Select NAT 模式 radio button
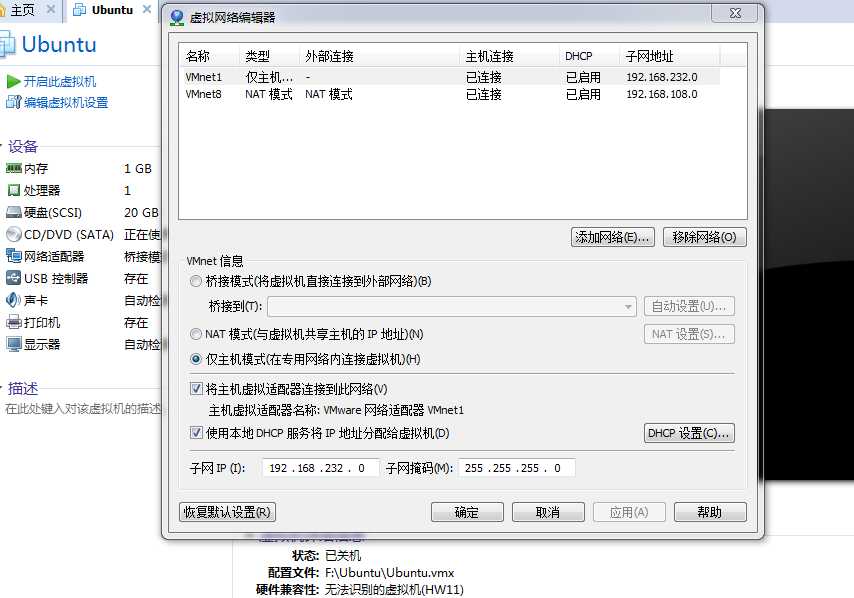 click(196, 334)
